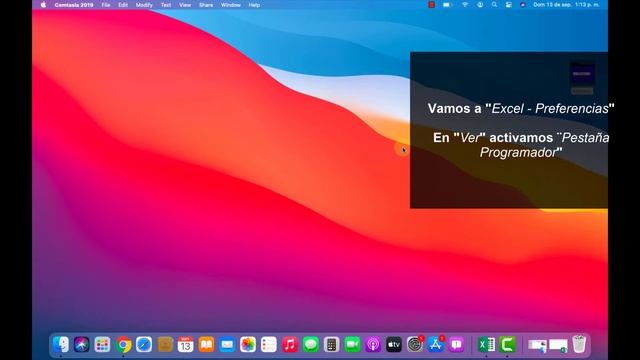Open the Music app in dock
This screenshot has width=640, height=360.
(x=290, y=345)
